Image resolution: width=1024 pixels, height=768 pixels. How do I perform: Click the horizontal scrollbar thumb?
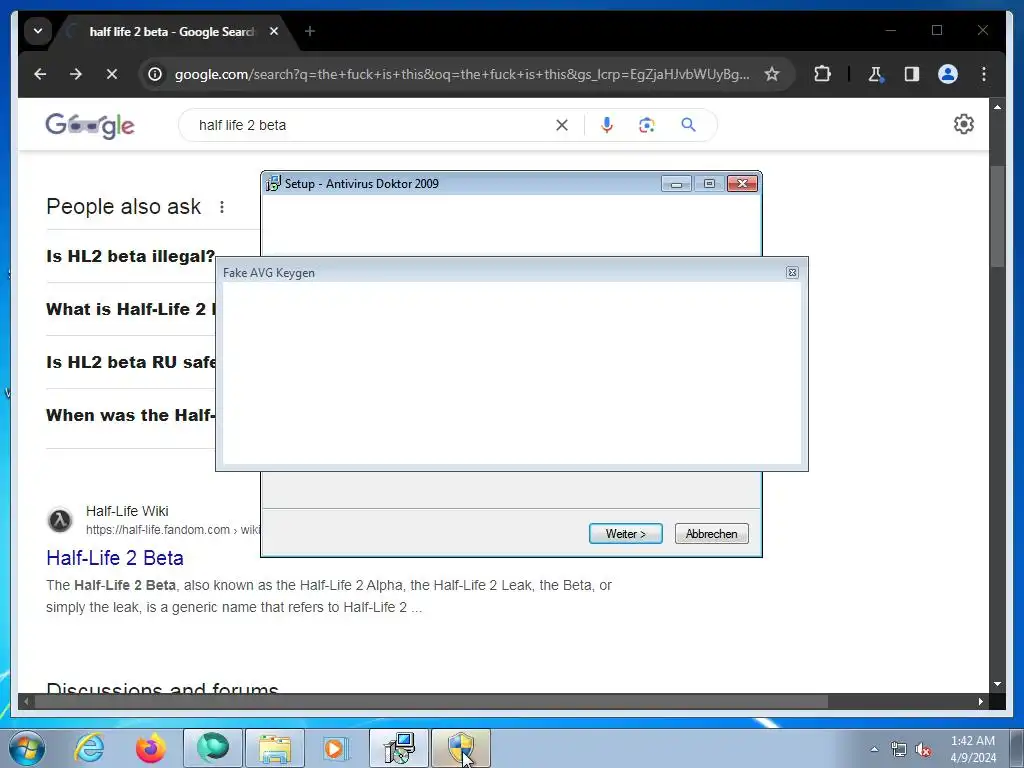tap(431, 701)
